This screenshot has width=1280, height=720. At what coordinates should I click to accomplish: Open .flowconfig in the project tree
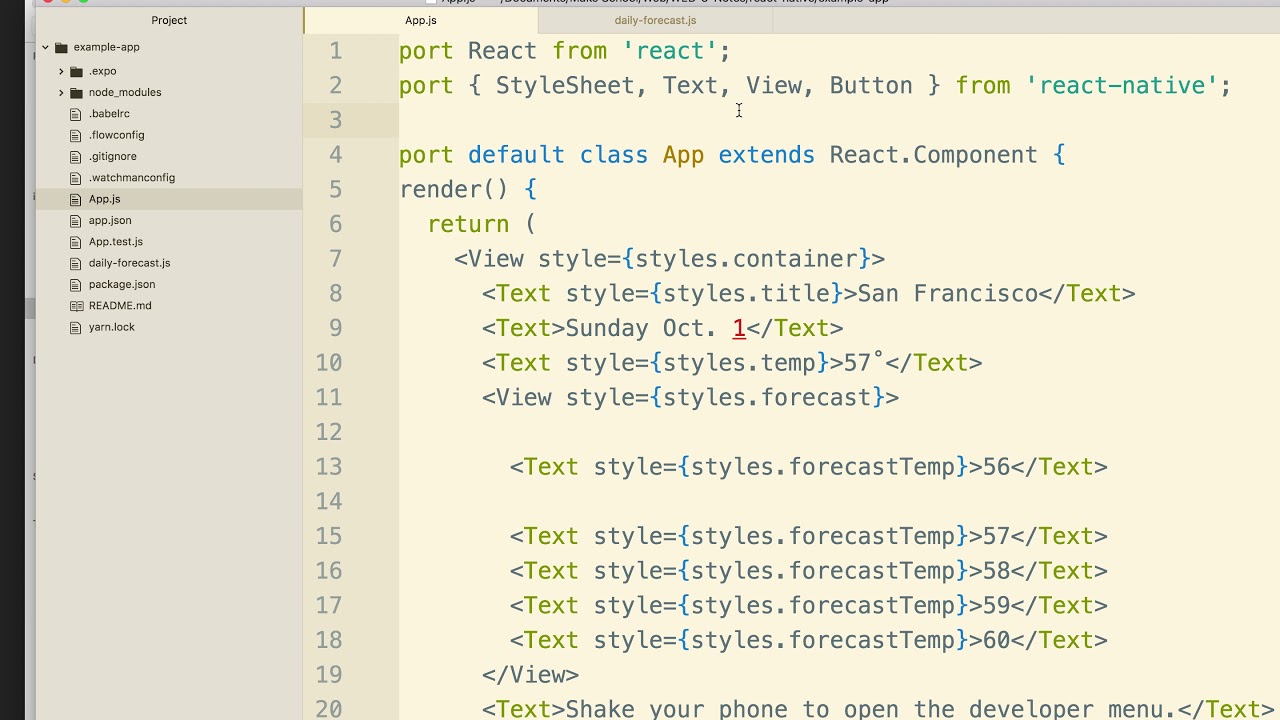click(116, 135)
